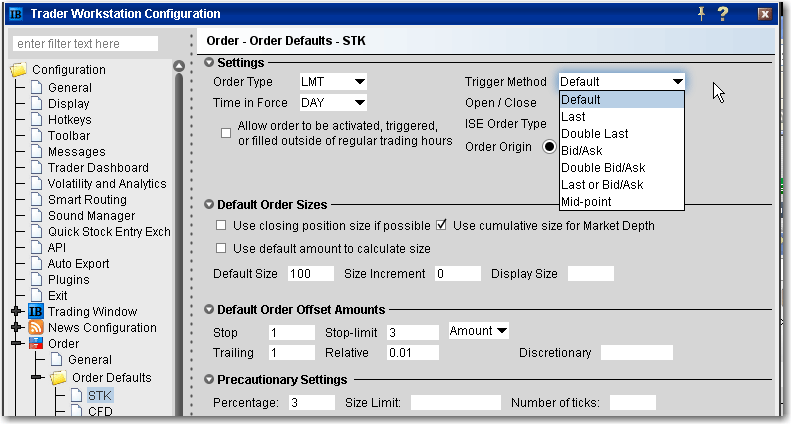The width and height of the screenshot is (791, 424).
Task: Click the pin icon in title bar
Action: (701, 14)
